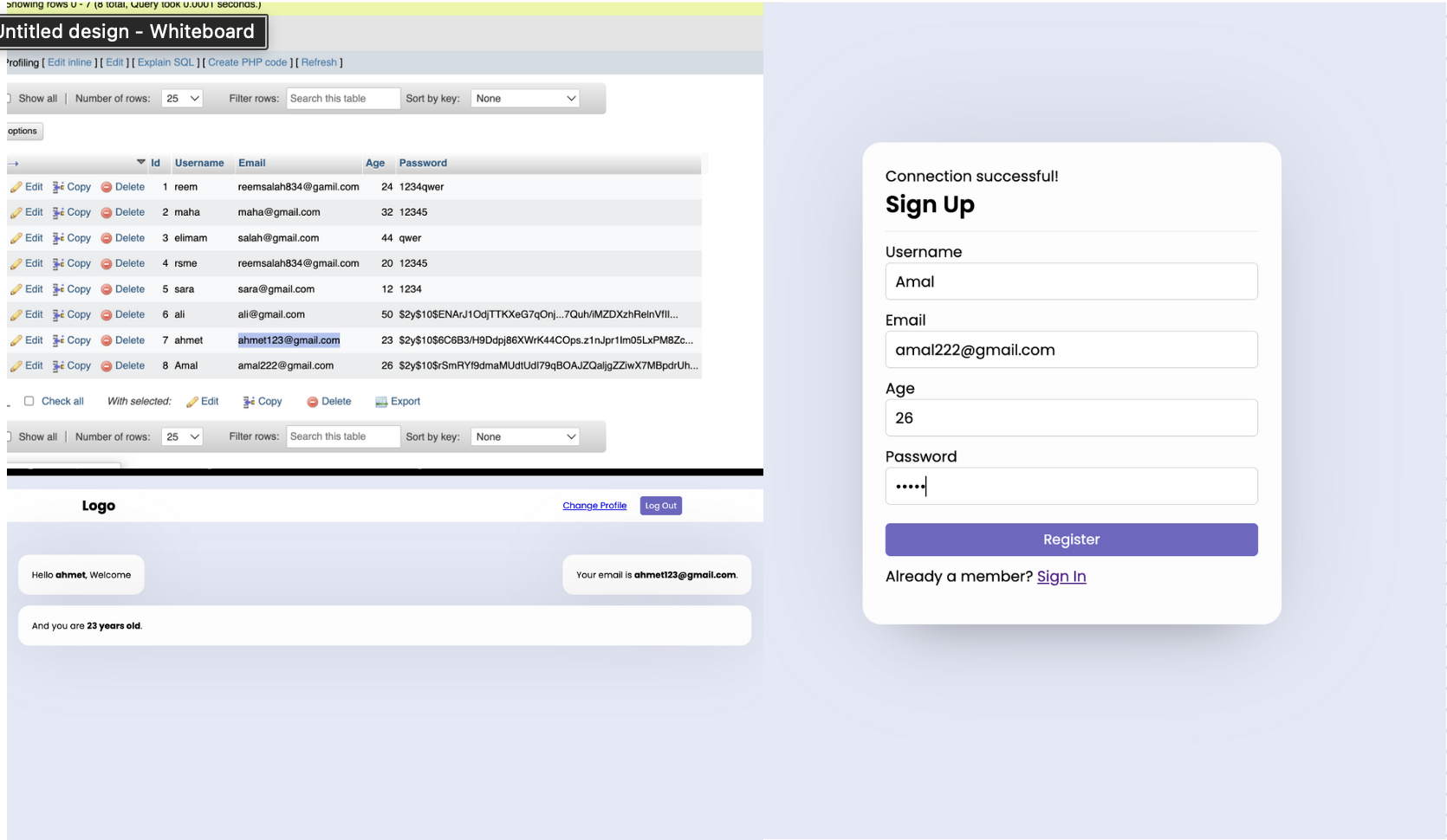The height and width of the screenshot is (840, 1447).
Task: Sort table by Email column header
Action: tap(252, 163)
